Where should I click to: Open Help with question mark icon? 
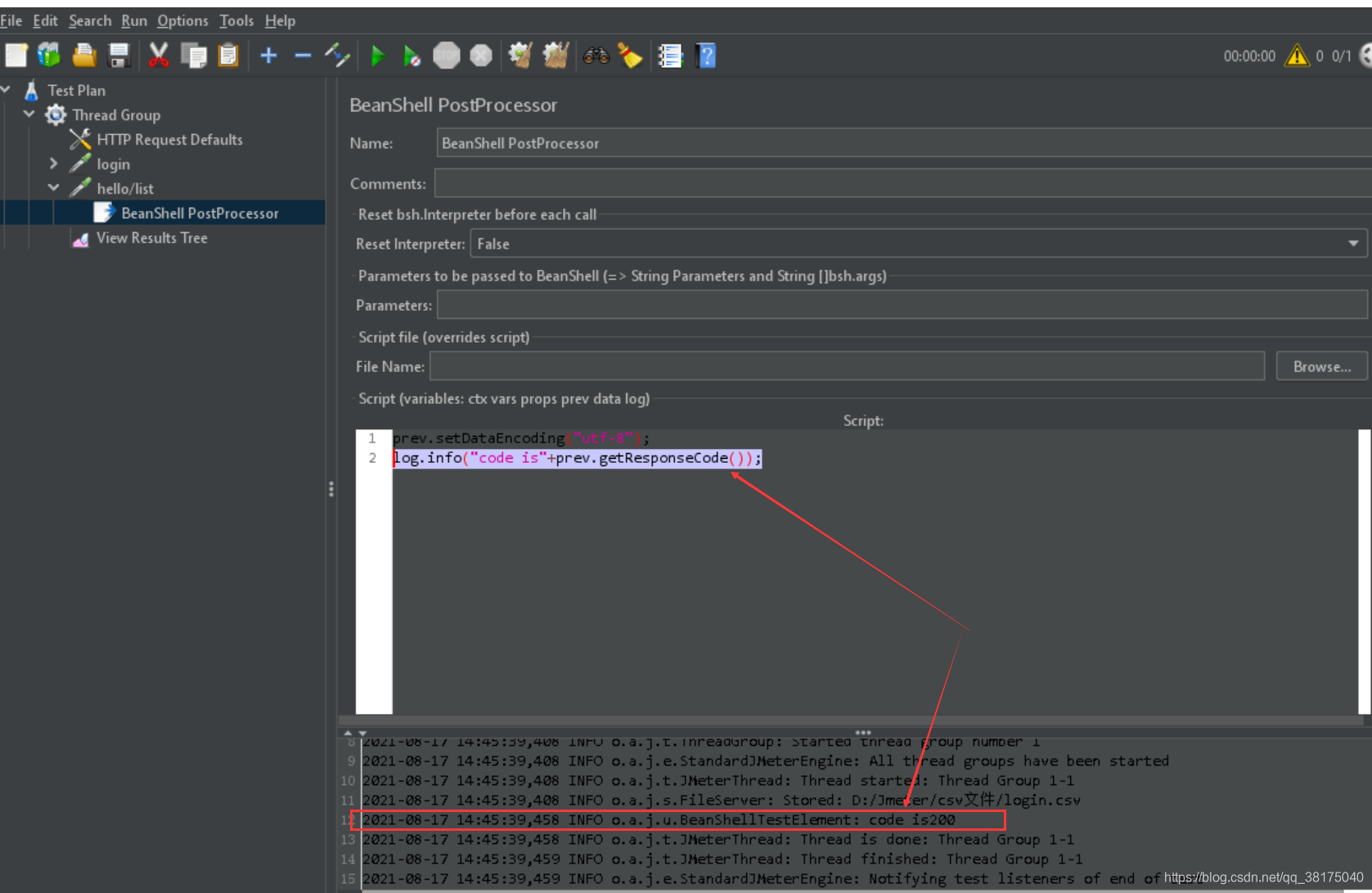click(x=705, y=56)
